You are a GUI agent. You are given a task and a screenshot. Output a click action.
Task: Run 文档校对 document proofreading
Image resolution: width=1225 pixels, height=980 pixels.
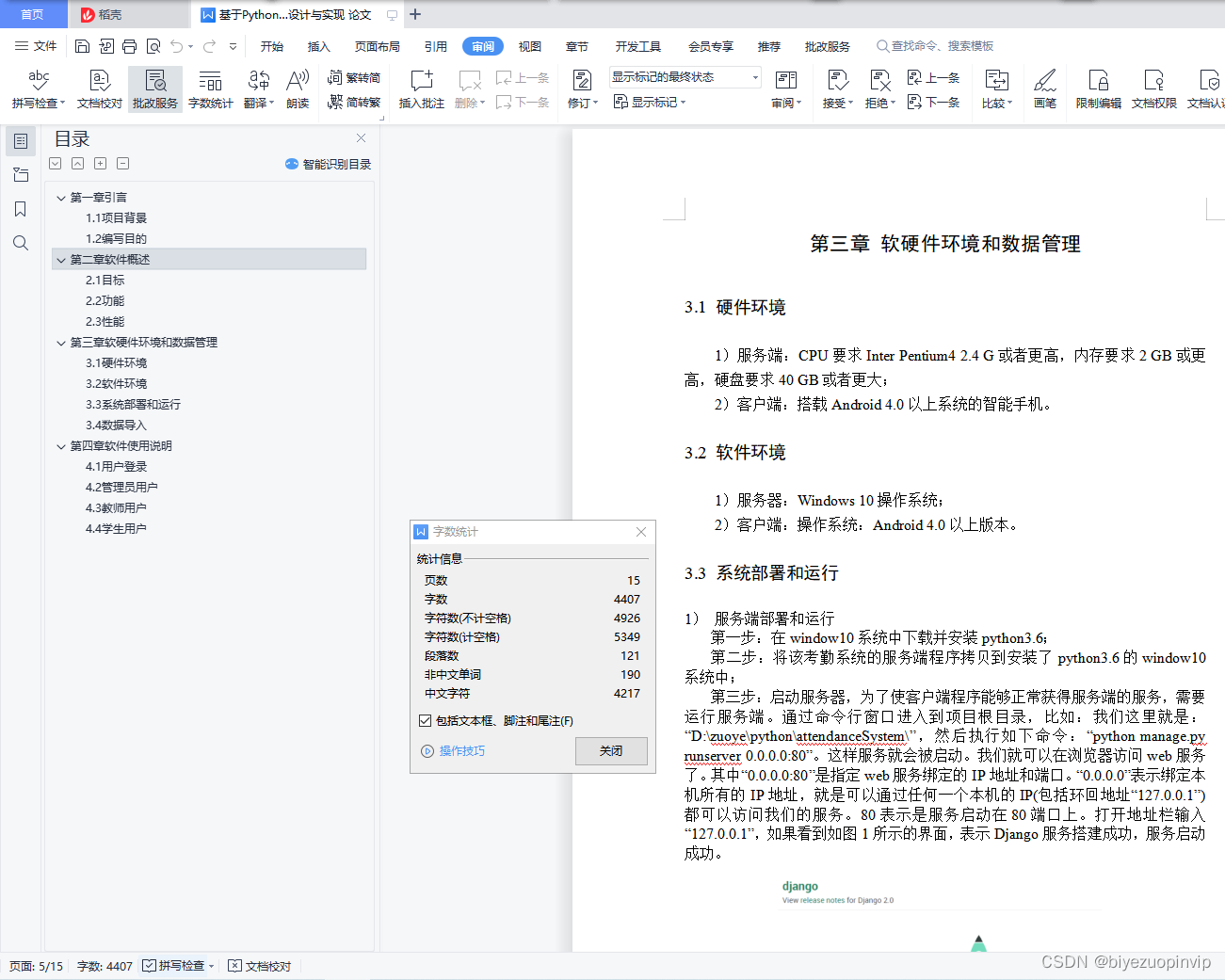[99, 89]
